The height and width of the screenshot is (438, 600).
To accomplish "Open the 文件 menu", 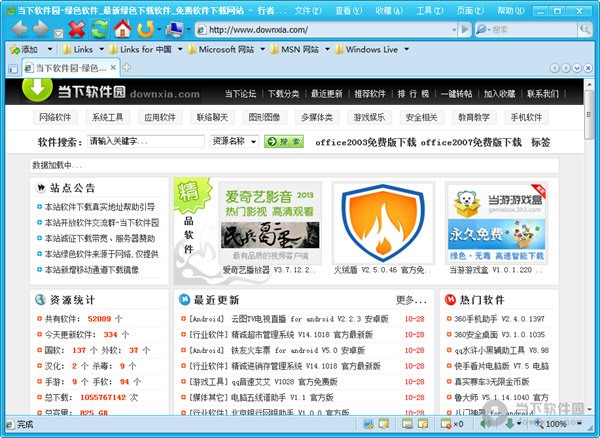I will [x=308, y=11].
